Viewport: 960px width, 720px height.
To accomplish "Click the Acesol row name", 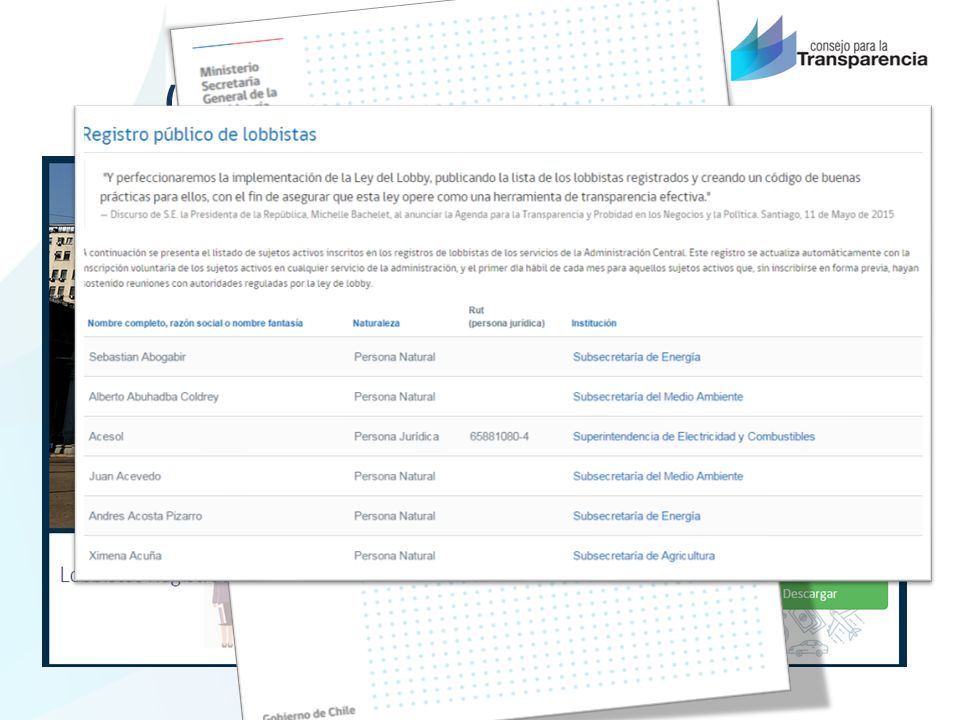I will point(106,437).
